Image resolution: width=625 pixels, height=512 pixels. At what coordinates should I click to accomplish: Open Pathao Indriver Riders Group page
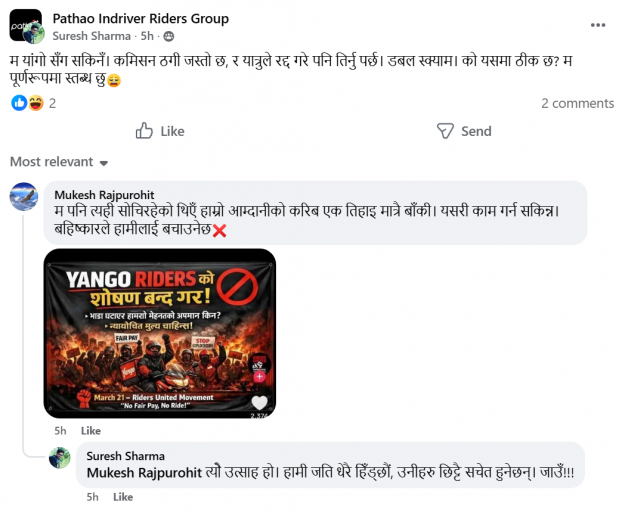click(x=141, y=18)
